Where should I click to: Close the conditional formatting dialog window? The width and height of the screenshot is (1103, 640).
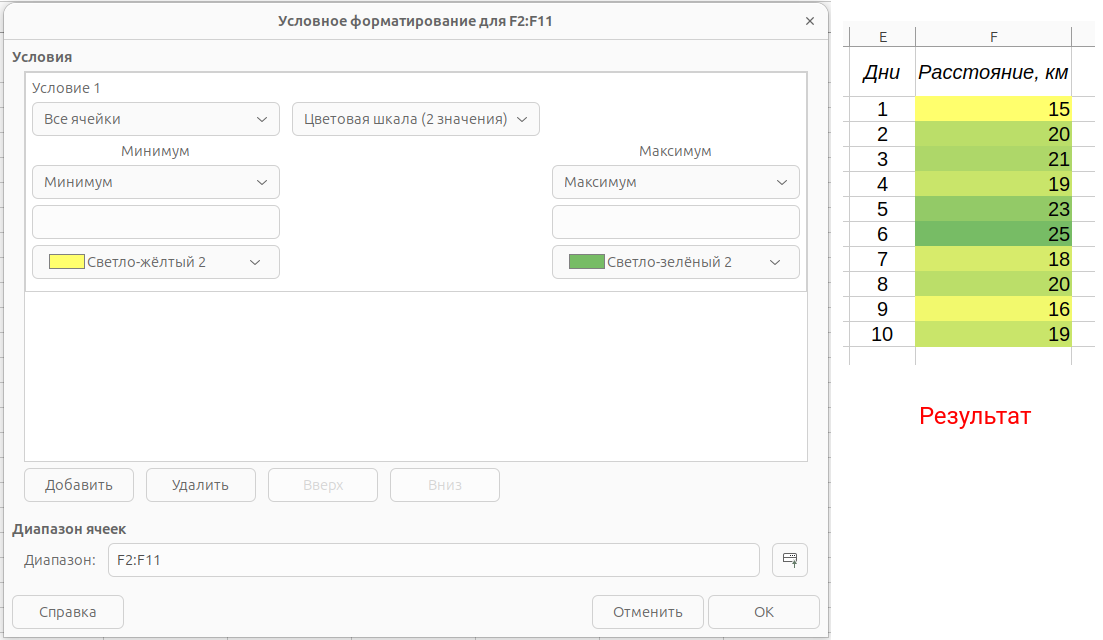pyautogui.click(x=809, y=21)
